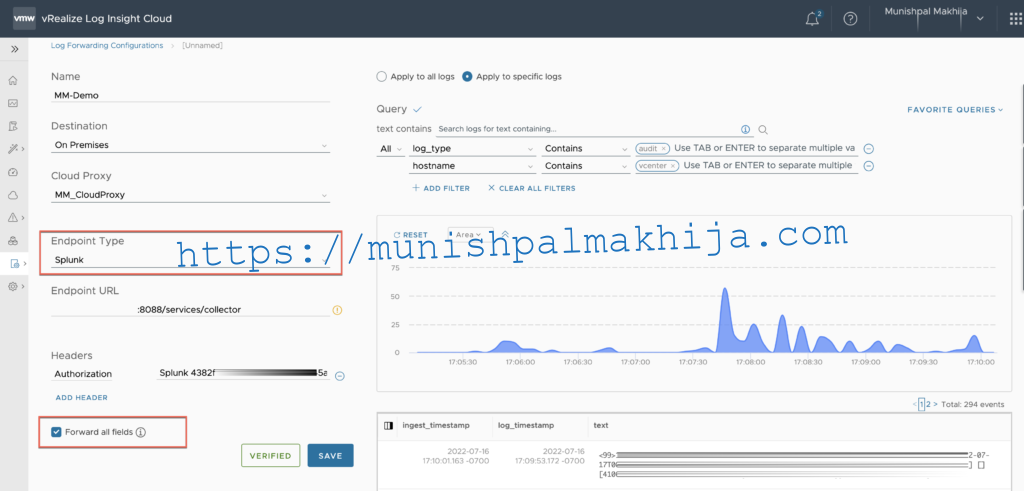Open the Endpoint Type dropdown
This screenshot has height=491, width=1024.
(190, 259)
